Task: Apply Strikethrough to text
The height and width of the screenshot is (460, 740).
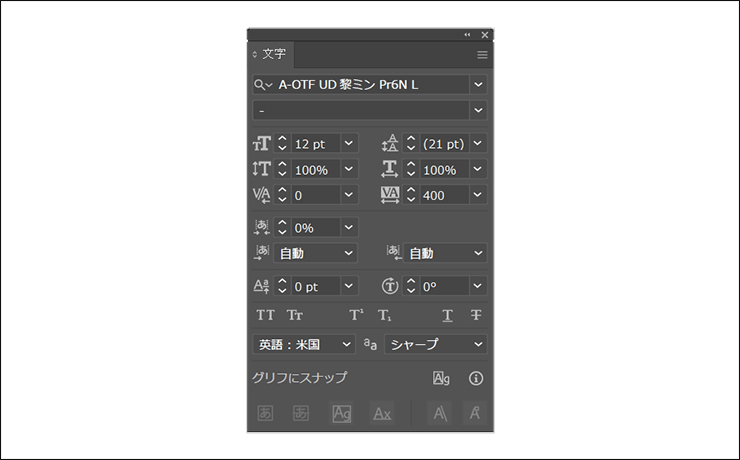Action: [476, 315]
